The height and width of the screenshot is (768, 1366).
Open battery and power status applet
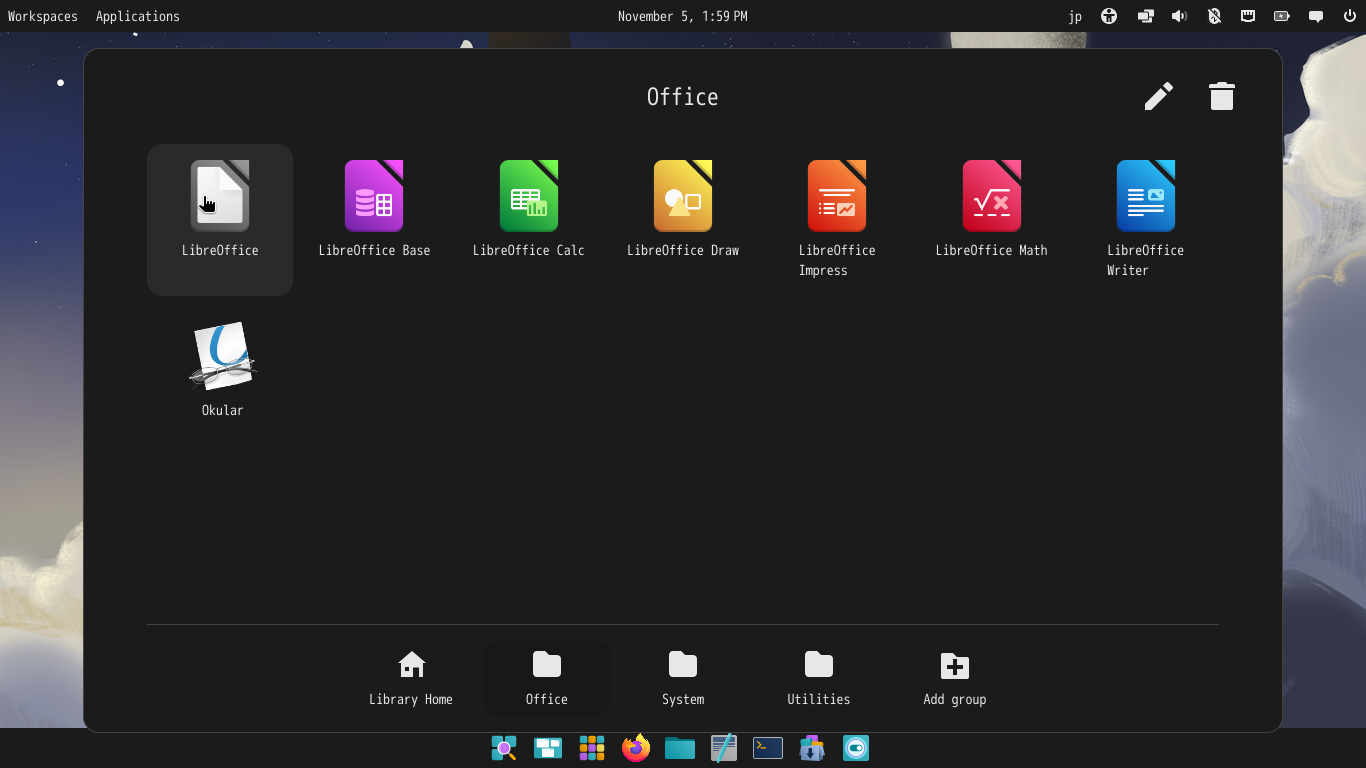click(1282, 16)
